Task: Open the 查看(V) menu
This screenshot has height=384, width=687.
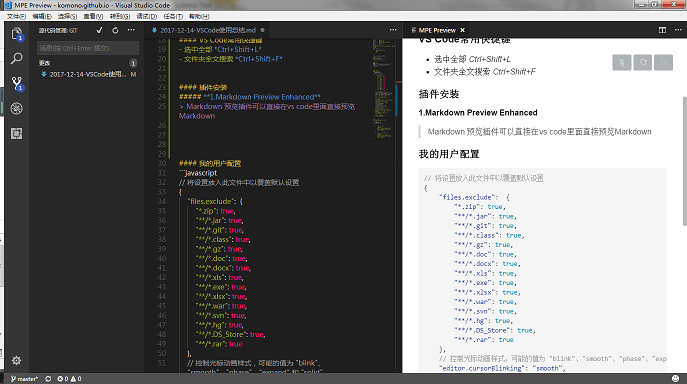Action: coord(93,16)
